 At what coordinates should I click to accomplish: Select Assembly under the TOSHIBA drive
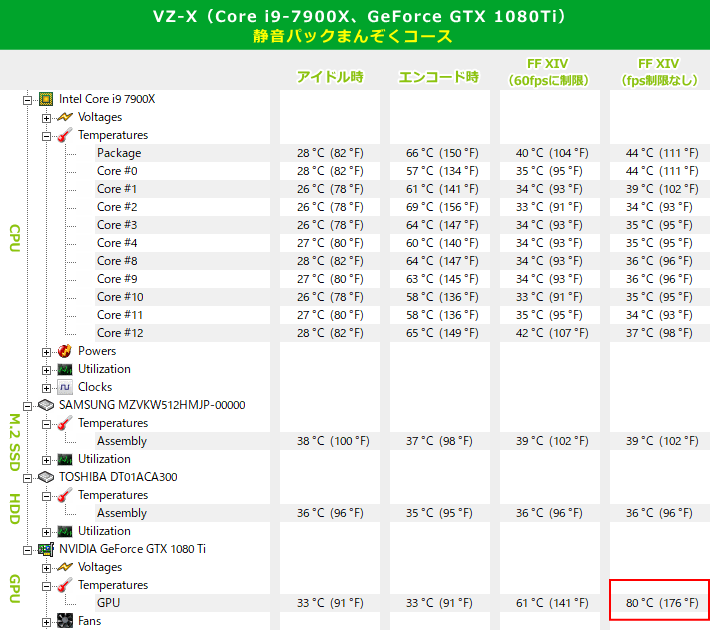[122, 513]
